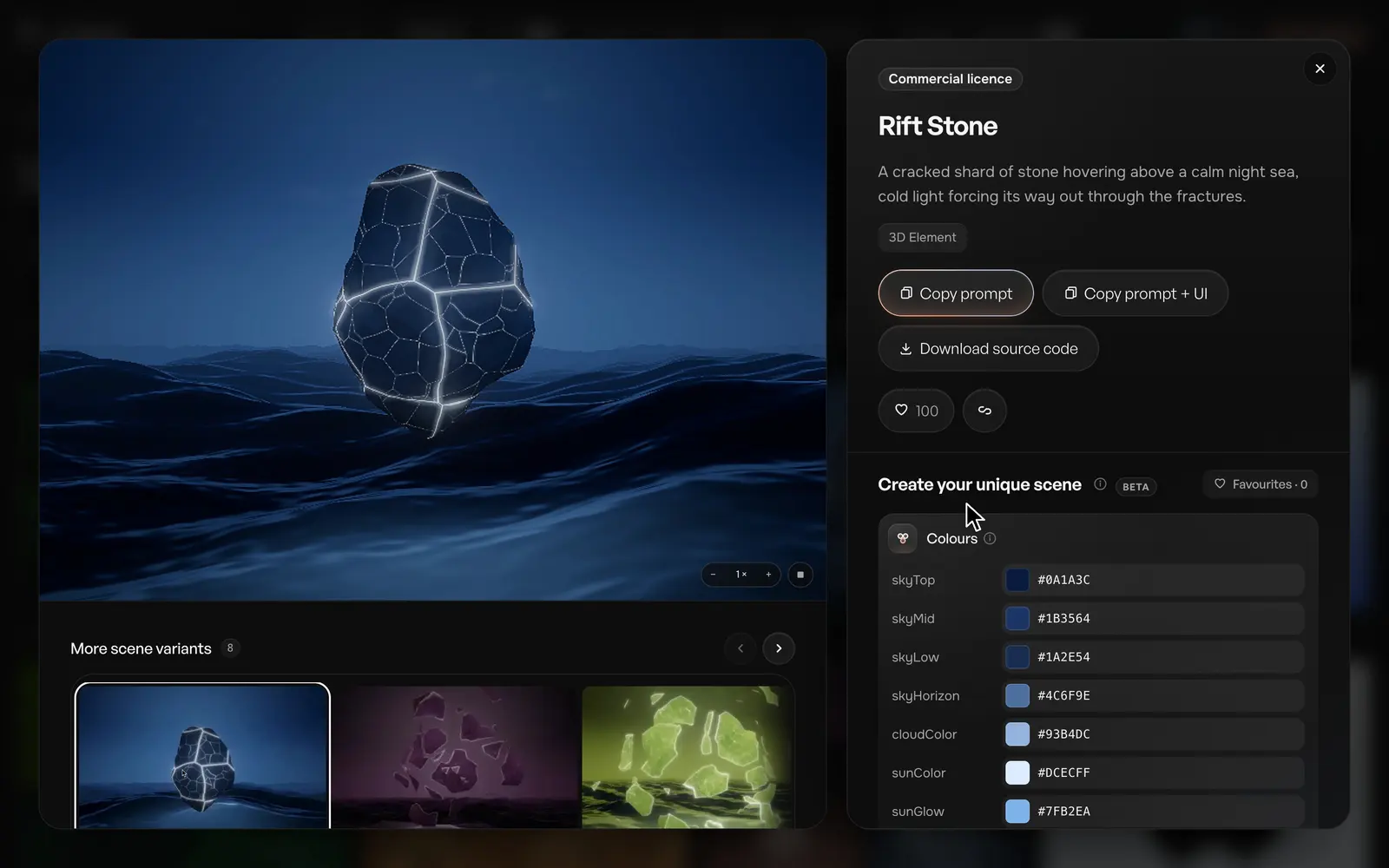Viewport: 1389px width, 868px height.
Task: Open the skyMid colour swatch
Action: tap(1017, 618)
